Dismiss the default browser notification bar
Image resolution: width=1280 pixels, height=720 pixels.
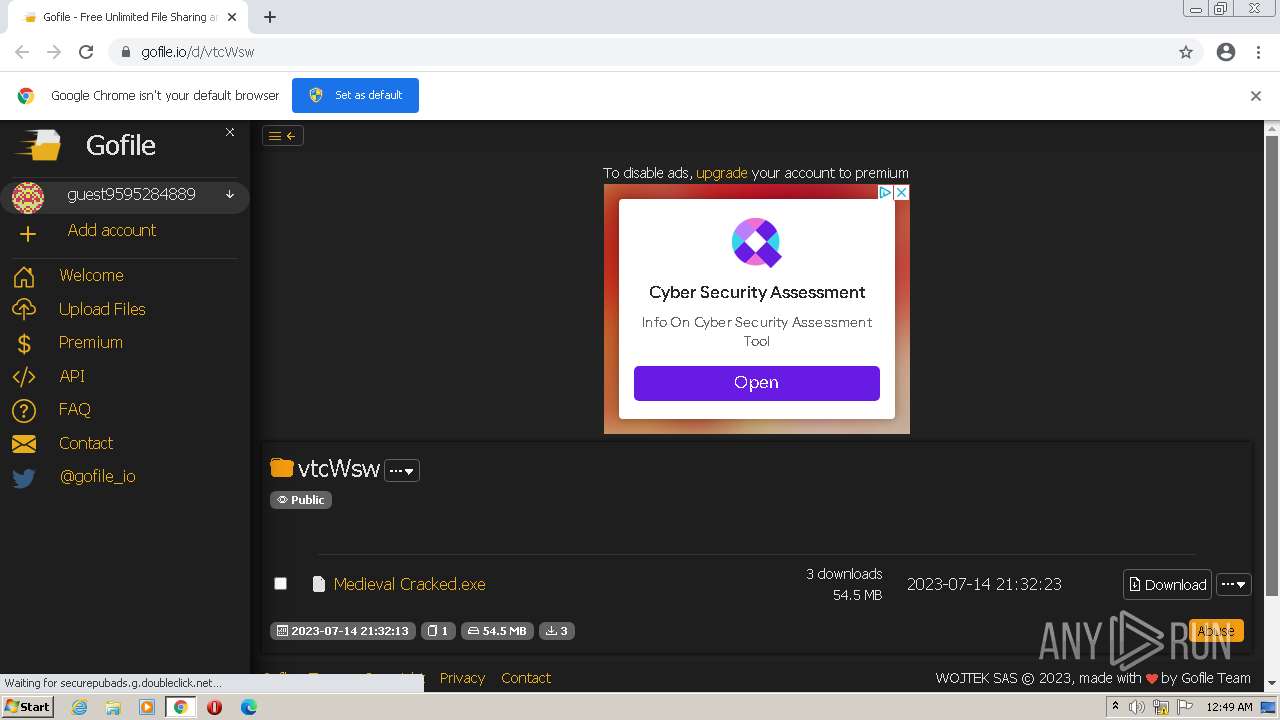click(1256, 96)
